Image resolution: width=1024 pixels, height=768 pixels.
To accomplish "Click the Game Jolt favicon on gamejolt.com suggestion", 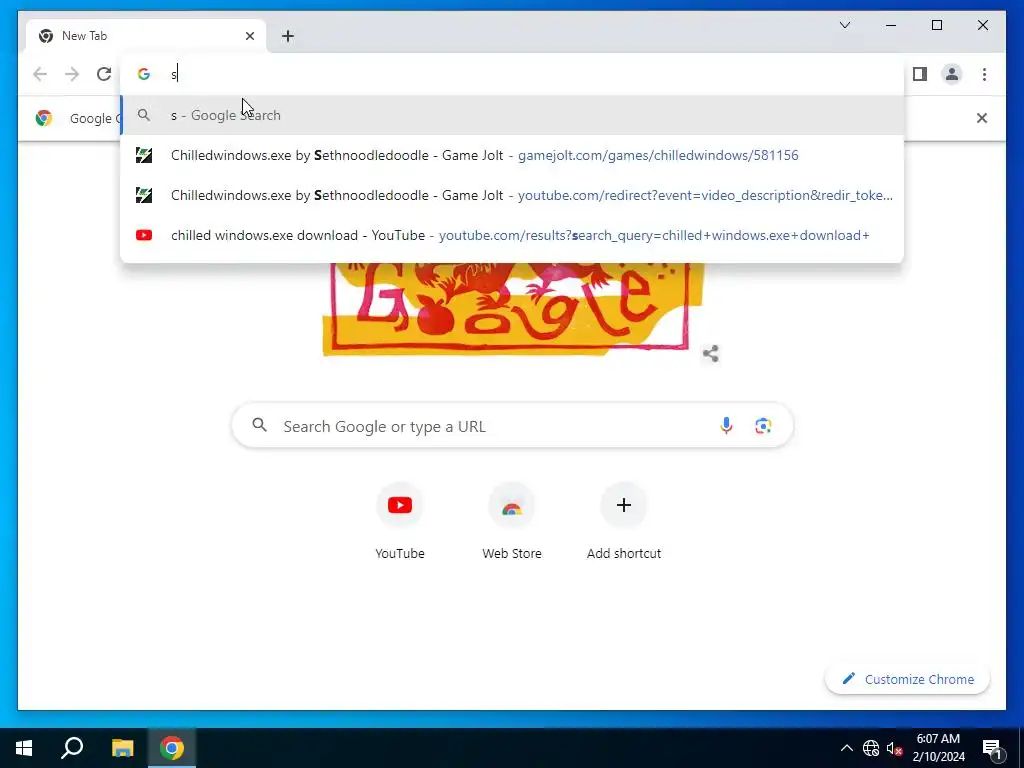I will (x=144, y=155).
